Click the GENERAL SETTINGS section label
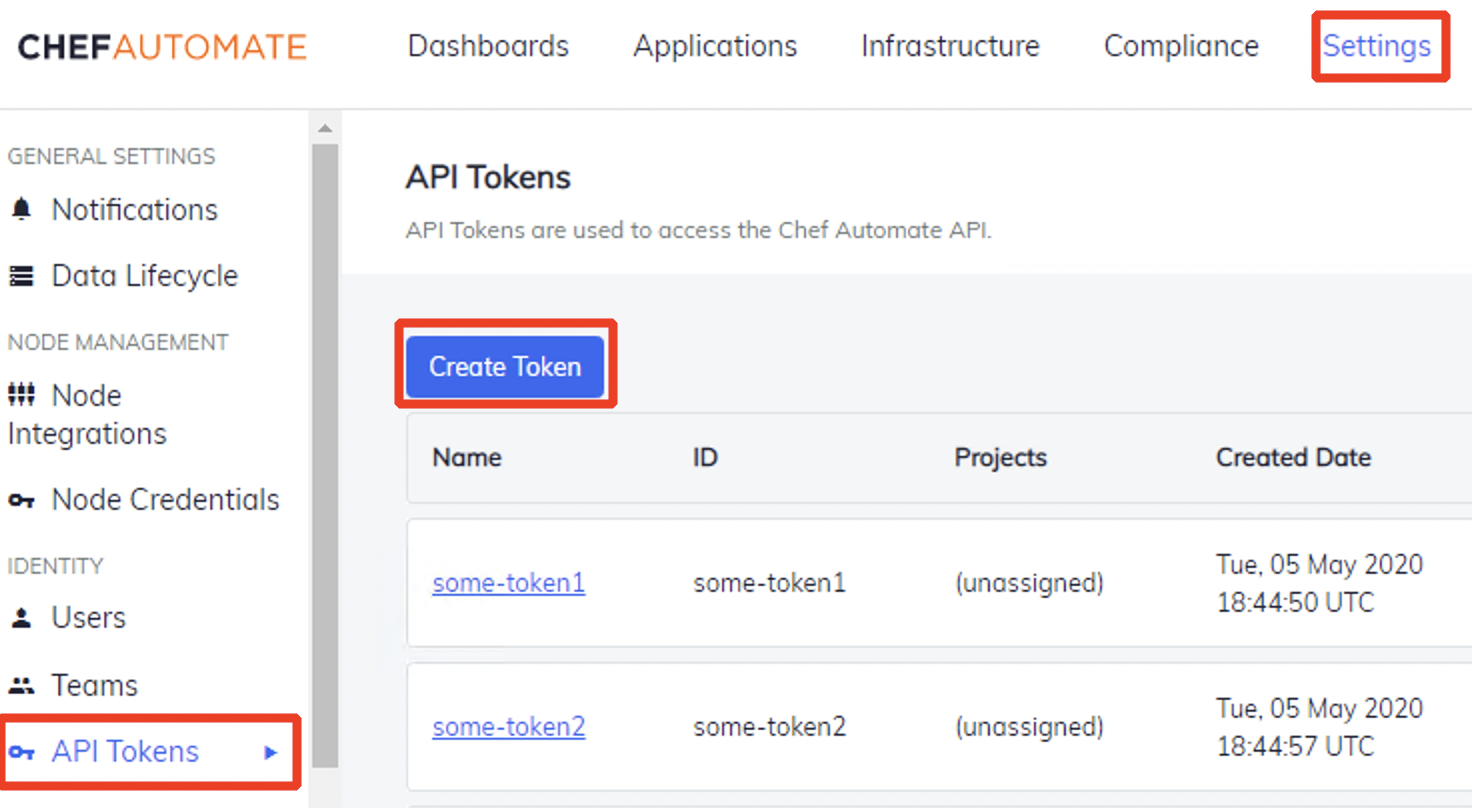 pos(111,156)
